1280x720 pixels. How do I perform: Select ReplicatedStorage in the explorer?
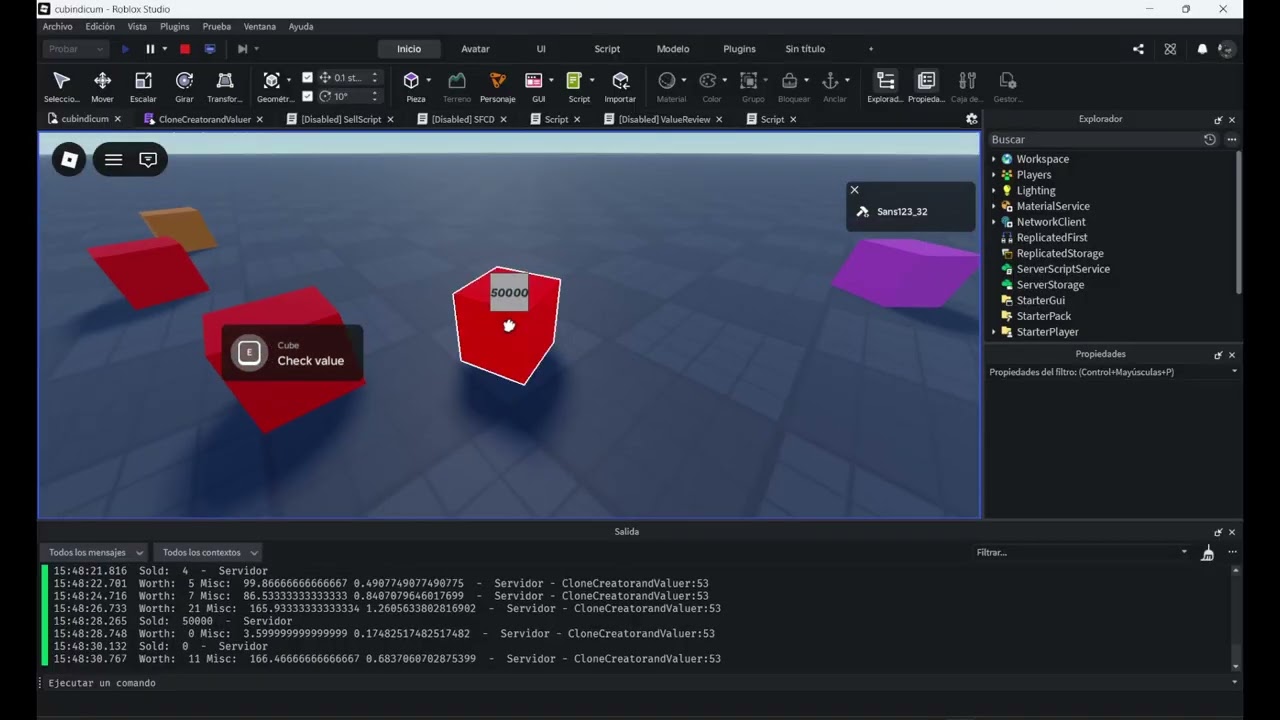pos(1060,254)
